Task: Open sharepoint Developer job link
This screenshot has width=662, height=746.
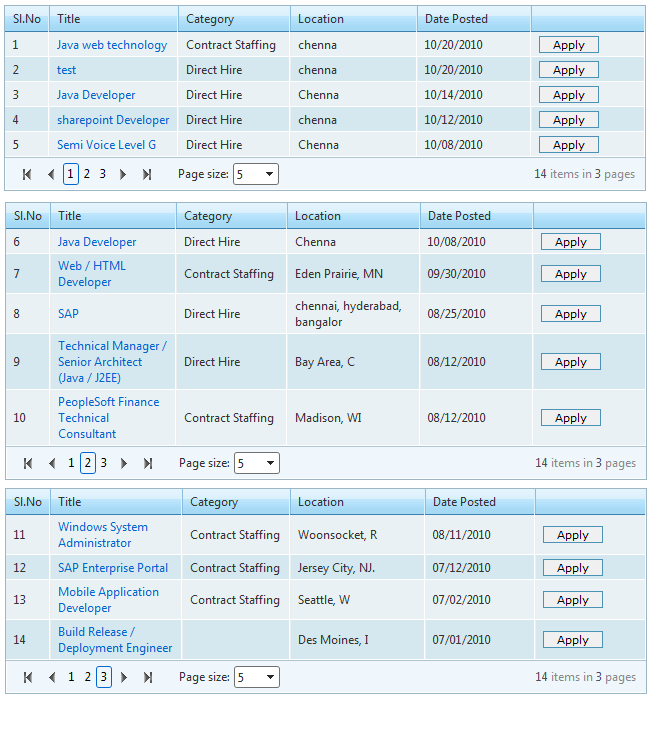Action: click(x=113, y=120)
